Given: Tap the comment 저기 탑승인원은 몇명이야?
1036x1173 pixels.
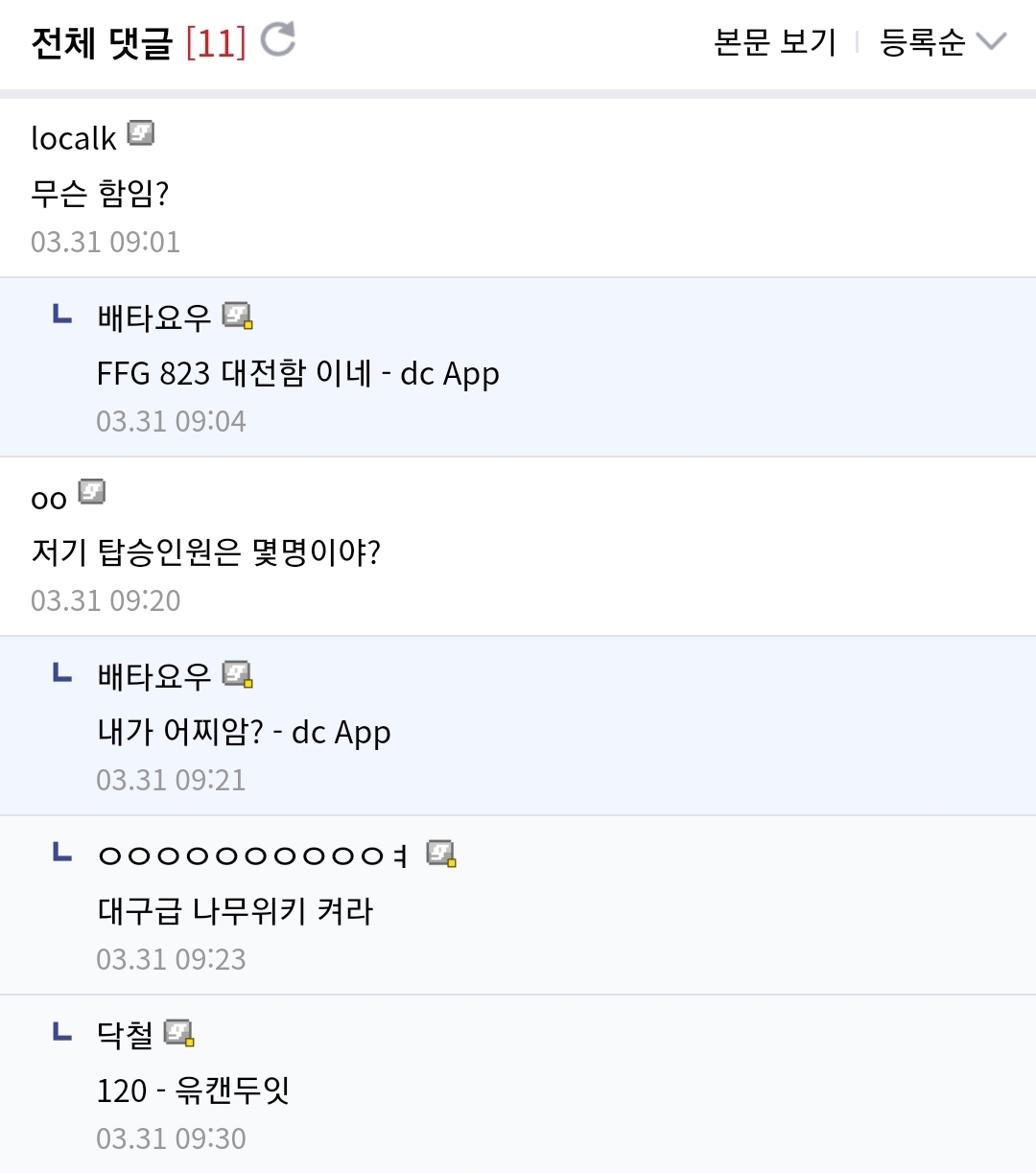Looking at the screenshot, I should (x=205, y=551).
